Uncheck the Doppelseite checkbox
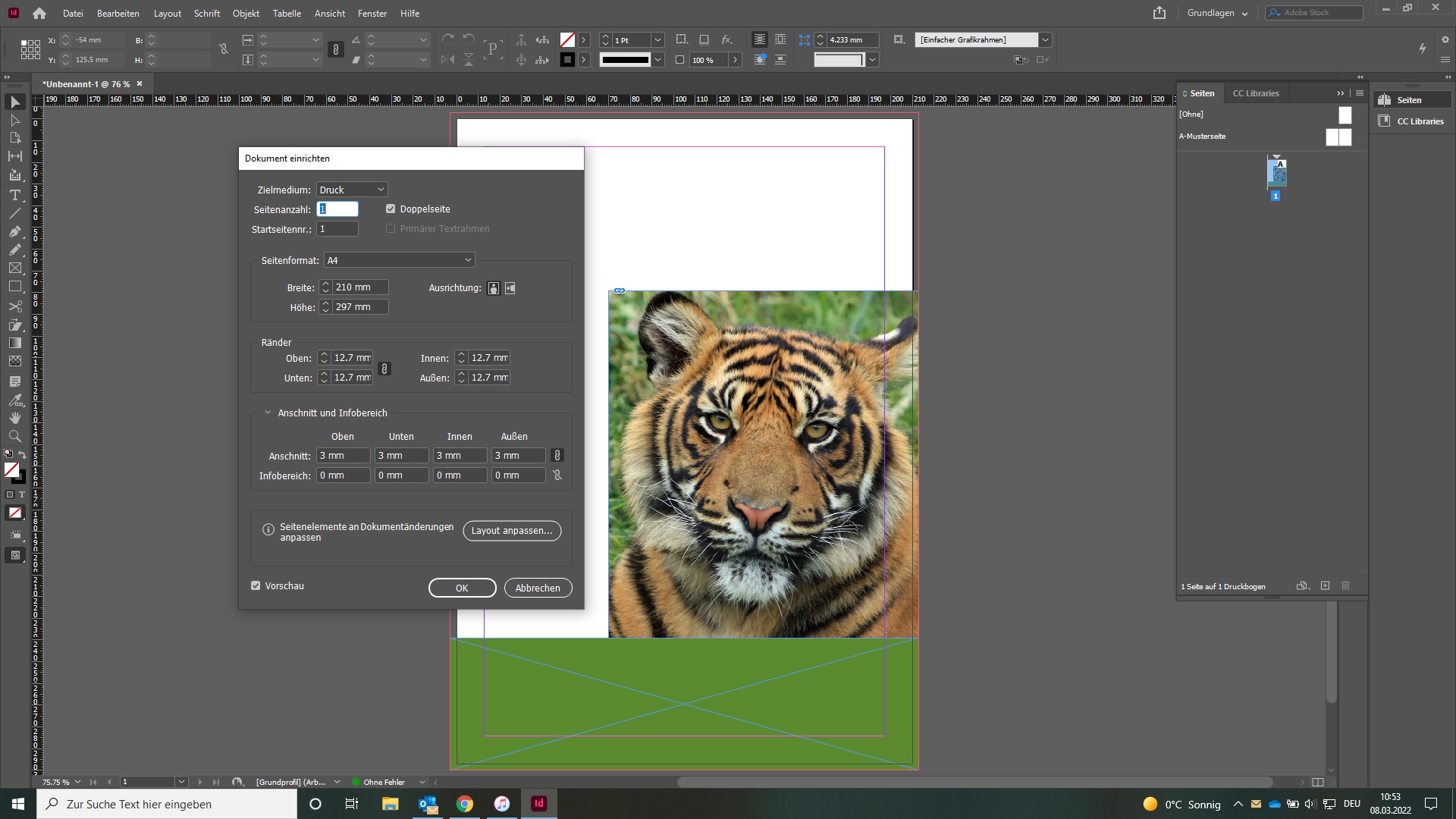Screen dimensions: 1456x819 click(x=391, y=209)
